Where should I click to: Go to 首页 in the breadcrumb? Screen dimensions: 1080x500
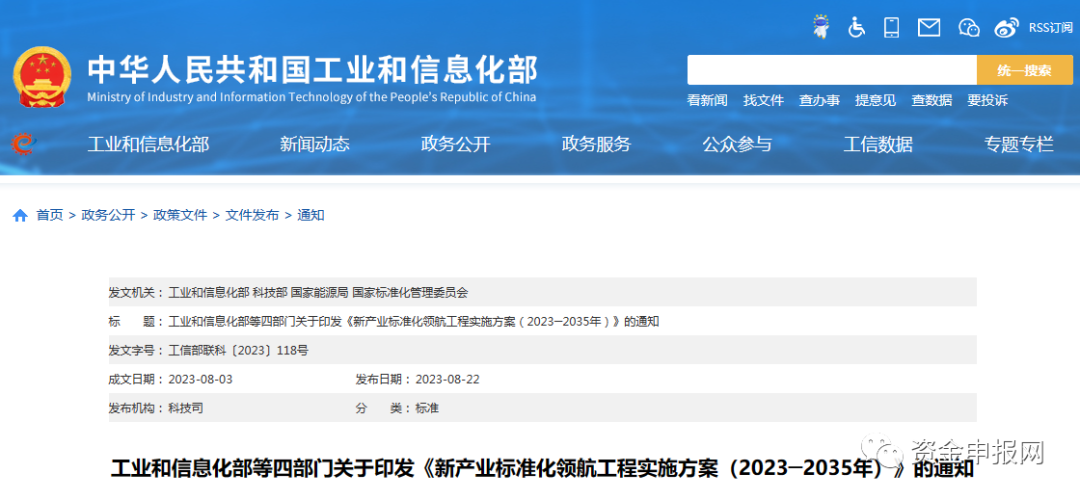pyautogui.click(x=50, y=216)
